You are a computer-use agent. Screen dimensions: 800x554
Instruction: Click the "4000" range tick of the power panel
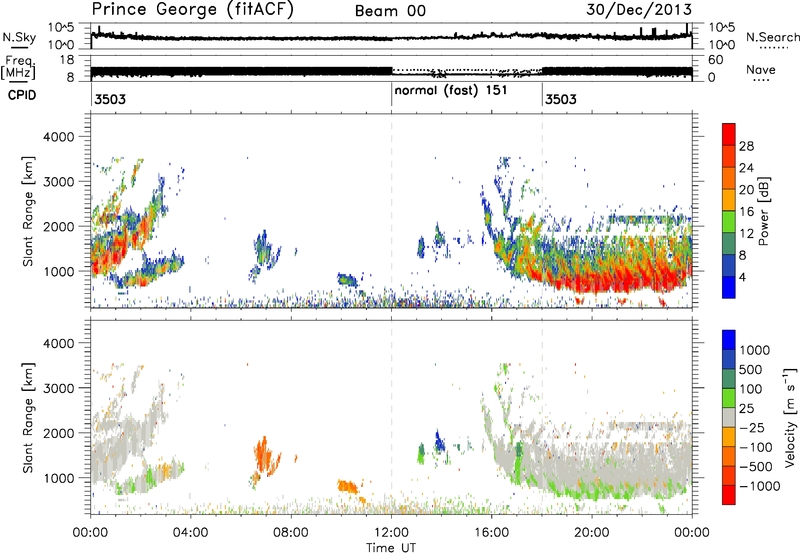(59, 137)
